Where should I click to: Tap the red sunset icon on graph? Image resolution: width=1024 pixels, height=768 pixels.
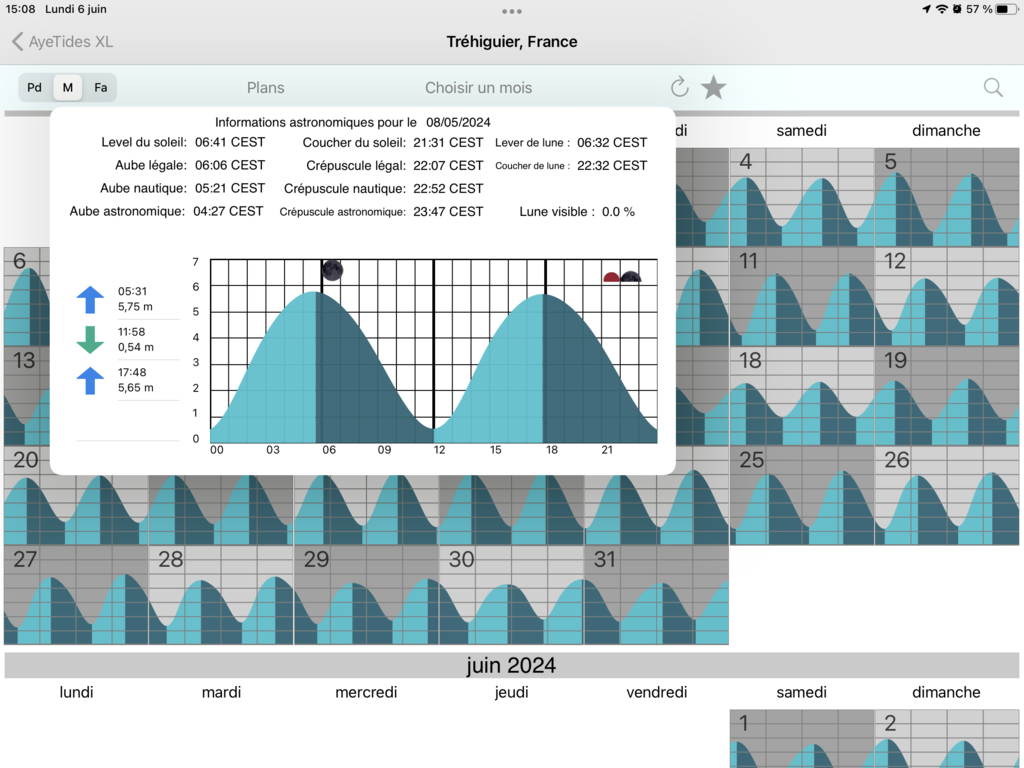(611, 277)
